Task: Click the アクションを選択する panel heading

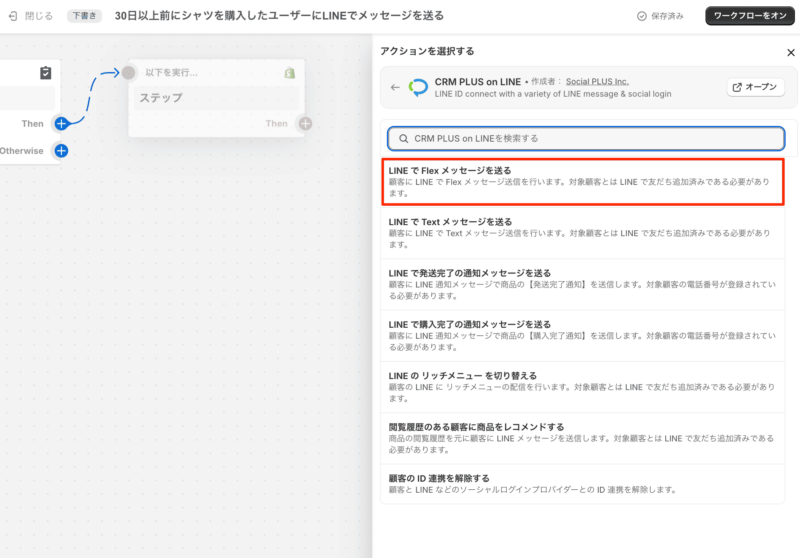Action: click(427, 51)
